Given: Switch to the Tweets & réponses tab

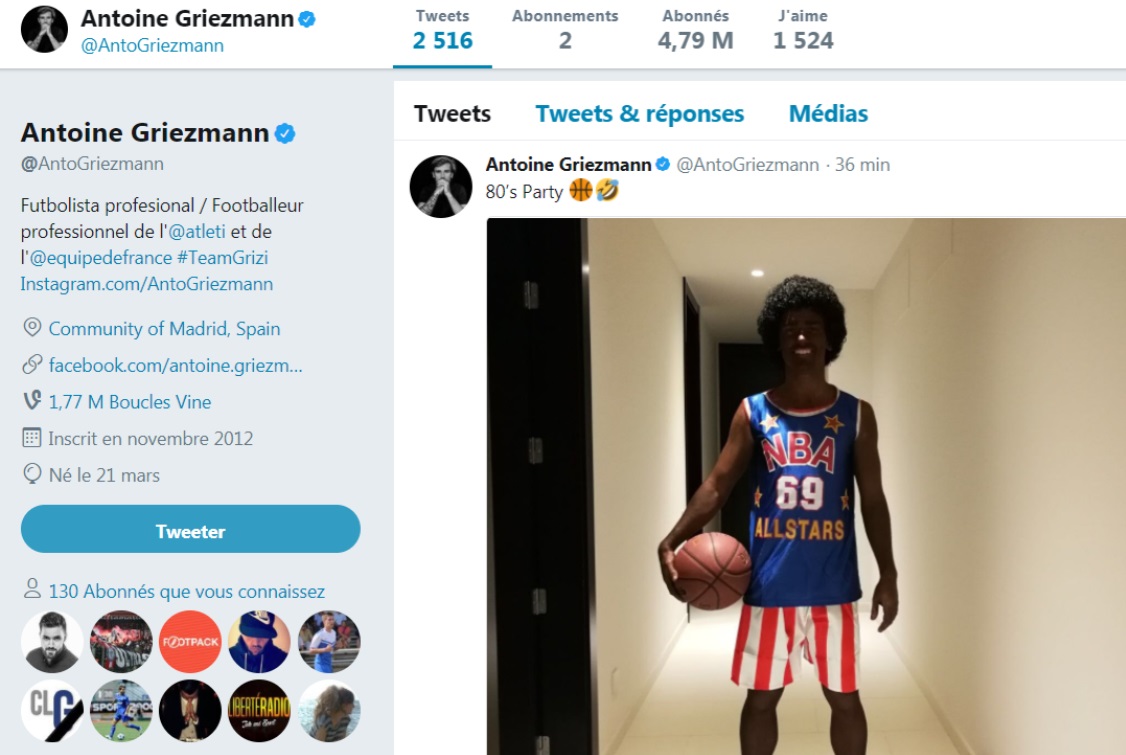Looking at the screenshot, I should [639, 114].
